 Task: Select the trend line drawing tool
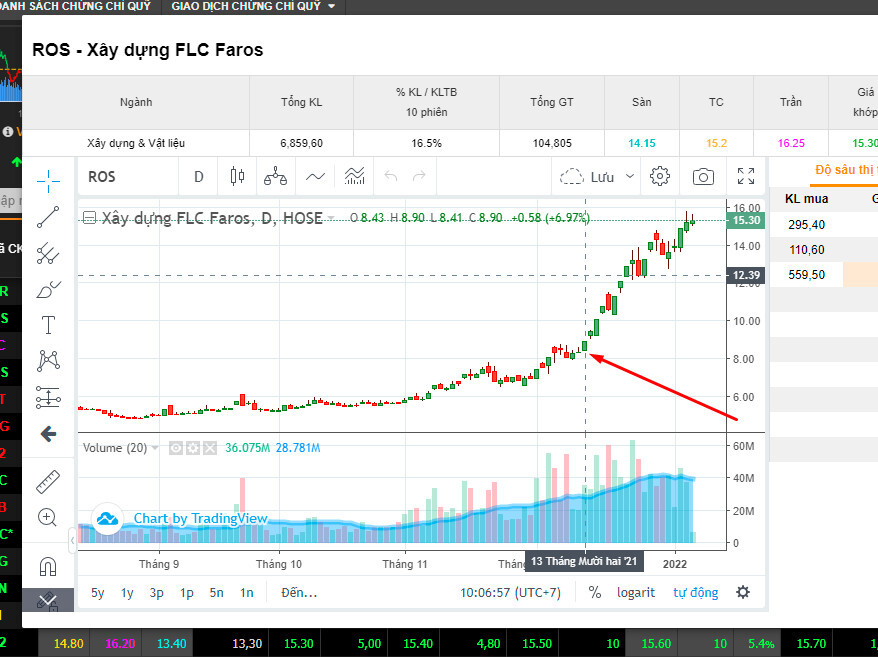click(48, 216)
